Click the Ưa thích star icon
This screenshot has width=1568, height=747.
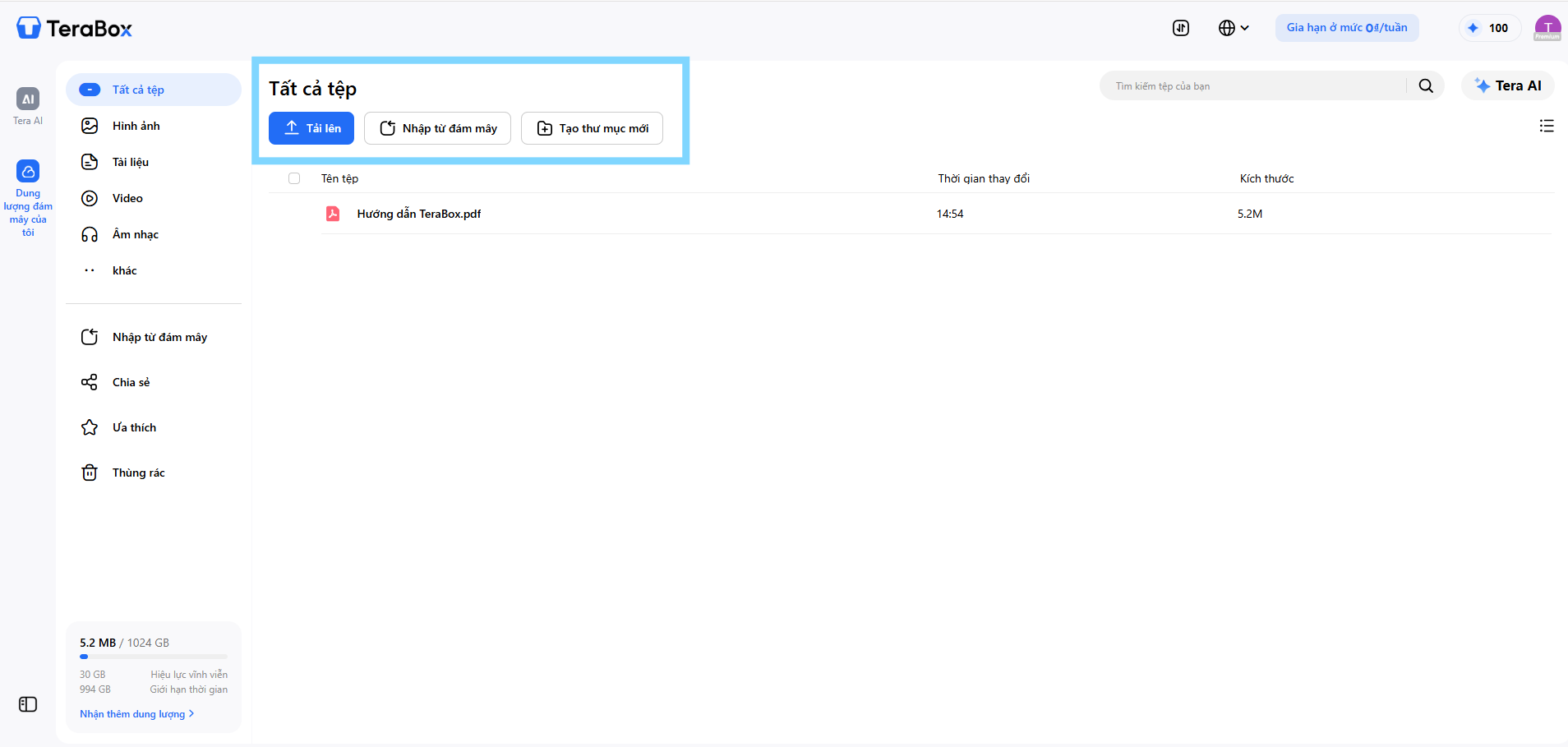coord(90,427)
